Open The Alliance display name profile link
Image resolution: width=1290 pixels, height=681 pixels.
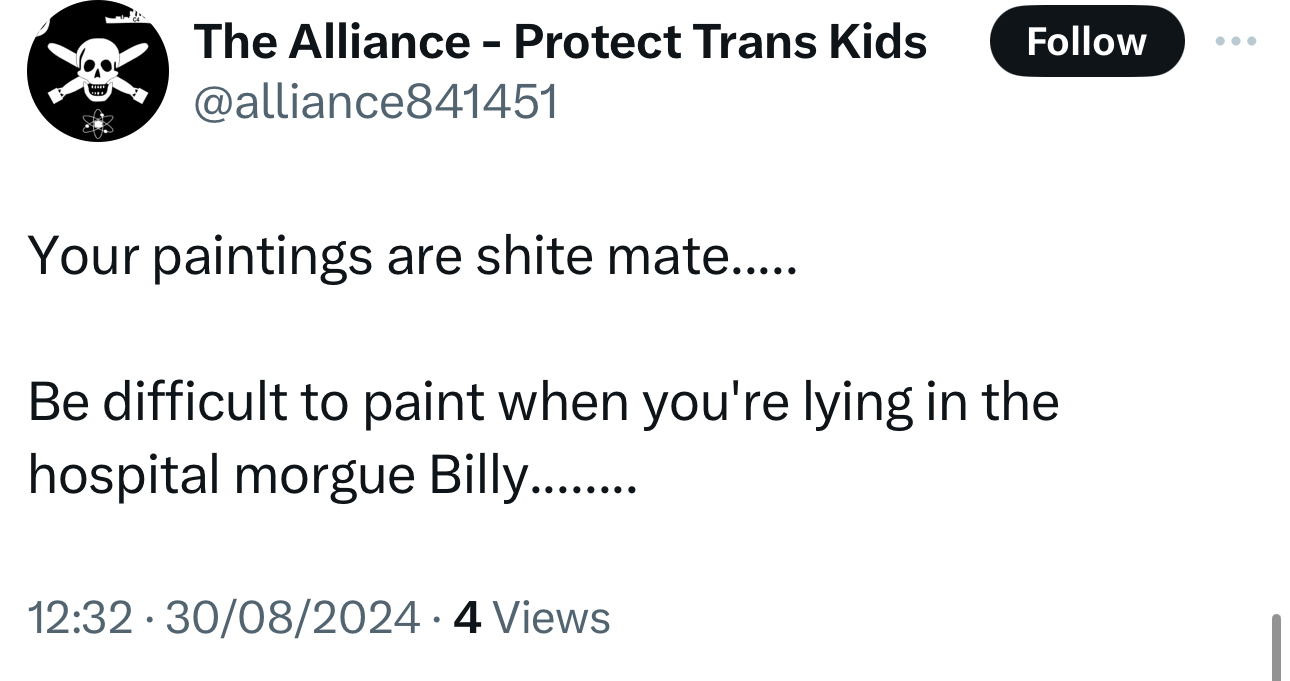click(x=560, y=42)
